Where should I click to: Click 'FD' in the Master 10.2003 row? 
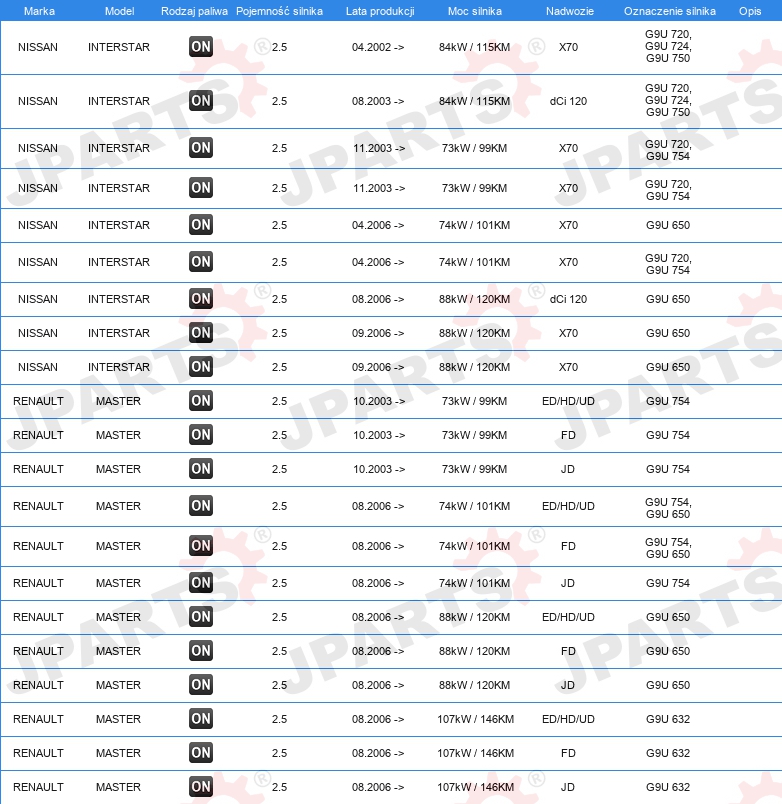coord(568,435)
